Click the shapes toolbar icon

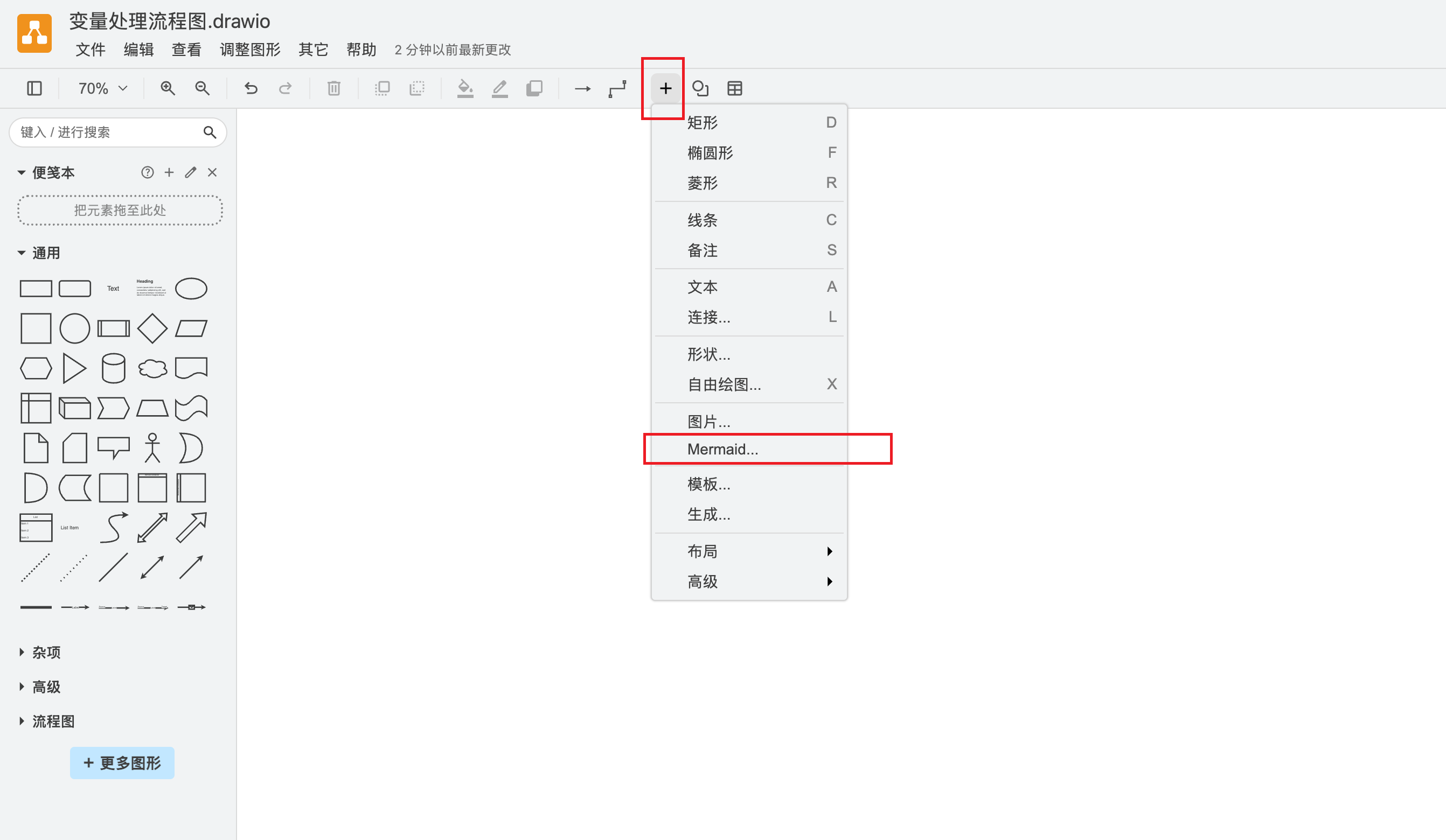[x=700, y=88]
